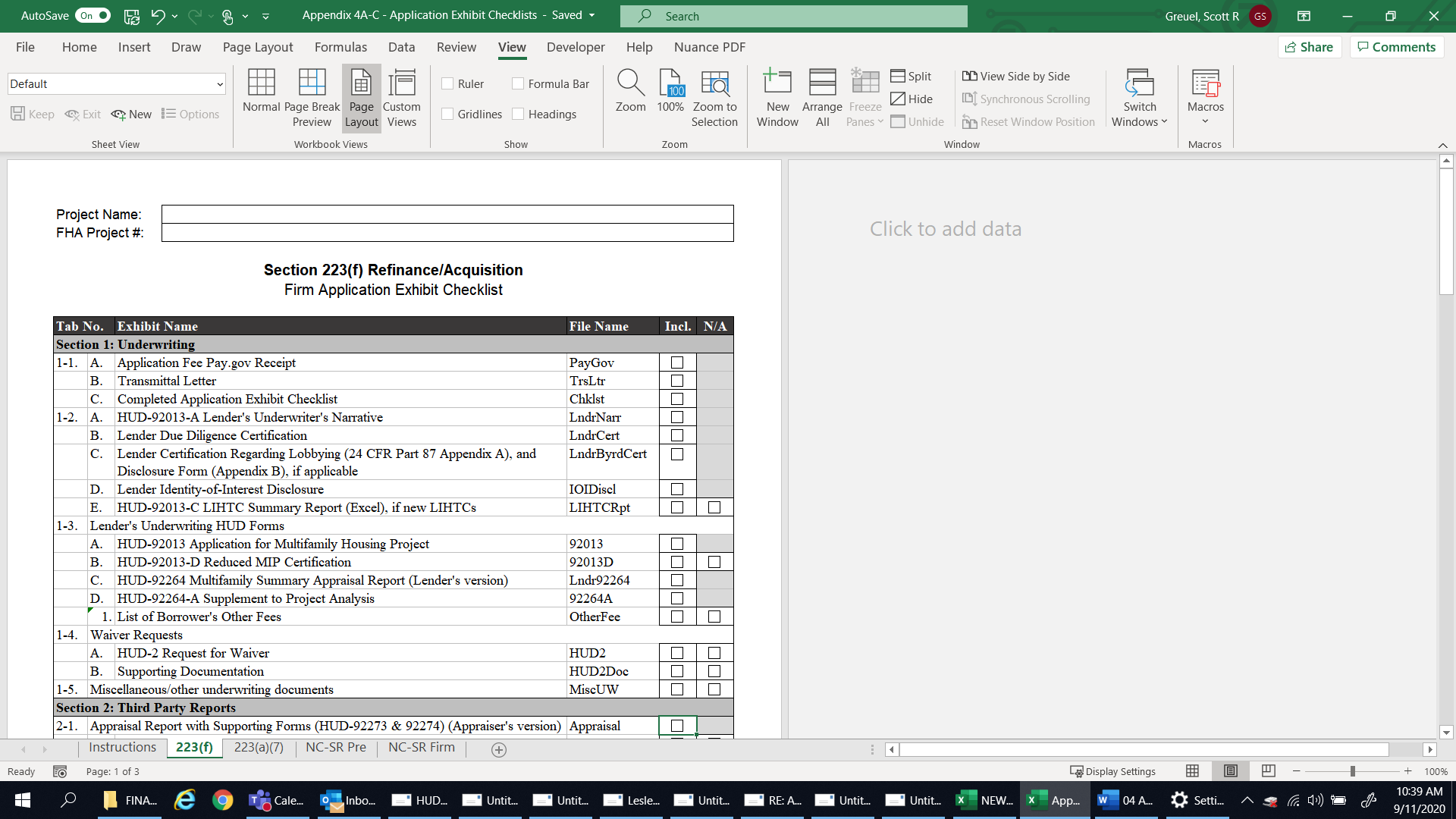Image resolution: width=1456 pixels, height=819 pixels.
Task: Enable the Formula Bar checkbox
Action: click(x=519, y=84)
